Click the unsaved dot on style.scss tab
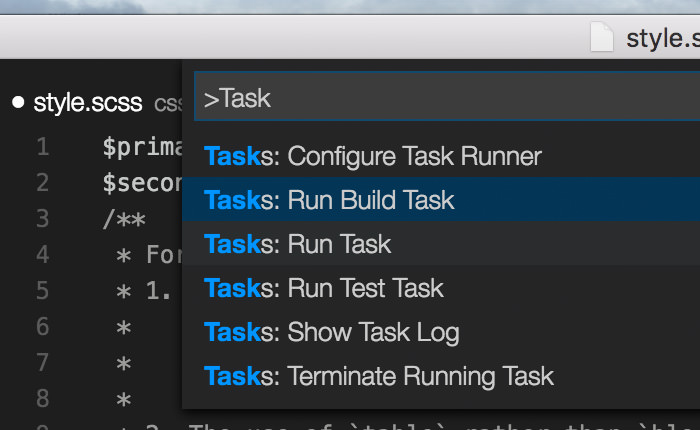Image resolution: width=700 pixels, height=430 pixels. [18, 102]
